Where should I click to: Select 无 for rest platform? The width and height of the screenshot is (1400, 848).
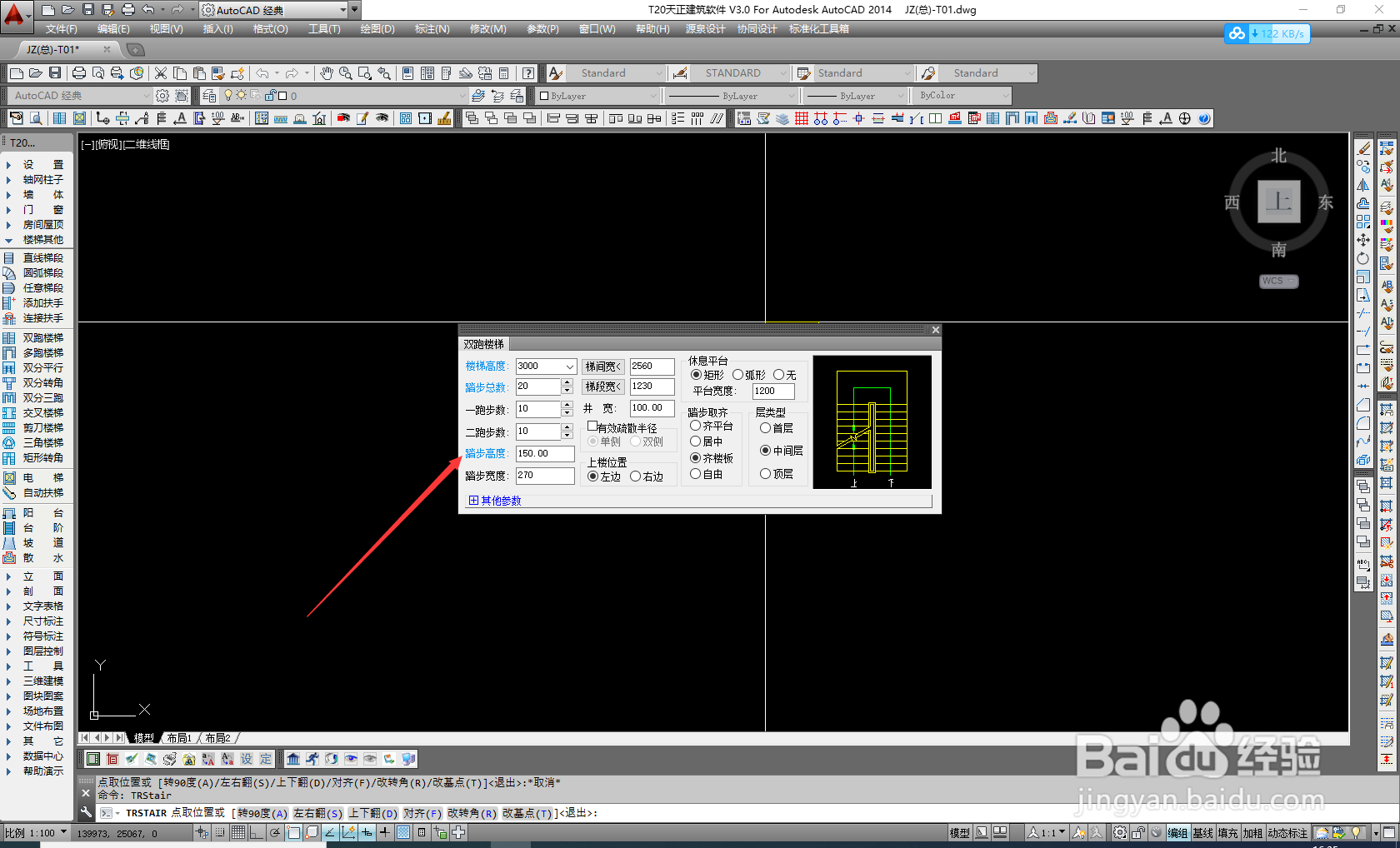(x=785, y=375)
